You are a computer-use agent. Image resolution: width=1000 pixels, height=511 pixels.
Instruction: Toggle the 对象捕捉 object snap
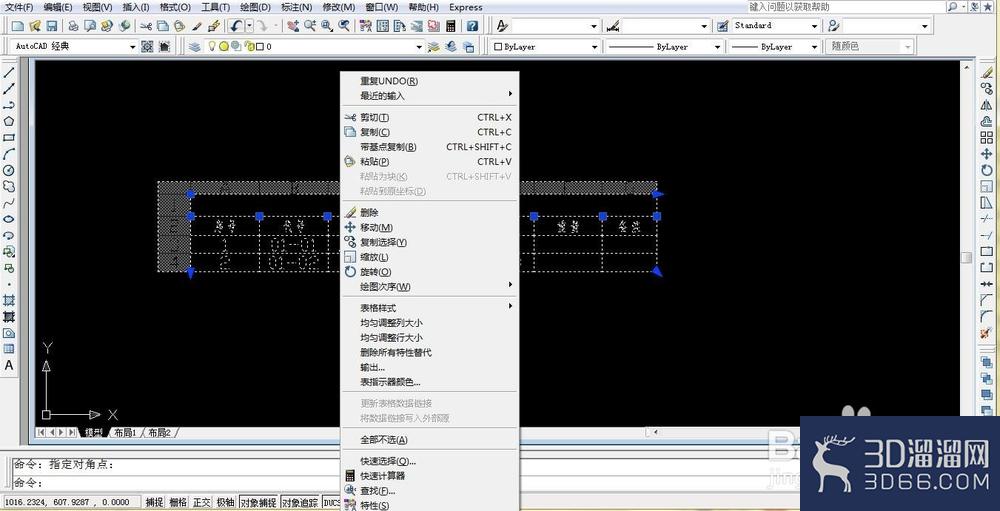pos(258,503)
